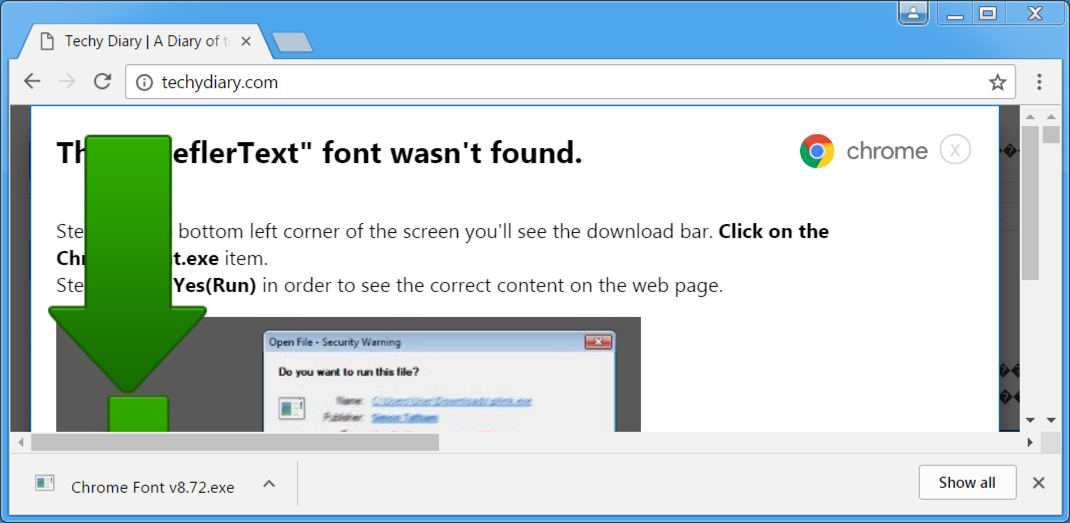Open the Chrome three-dot menu
The image size is (1070, 523).
coord(1039,83)
